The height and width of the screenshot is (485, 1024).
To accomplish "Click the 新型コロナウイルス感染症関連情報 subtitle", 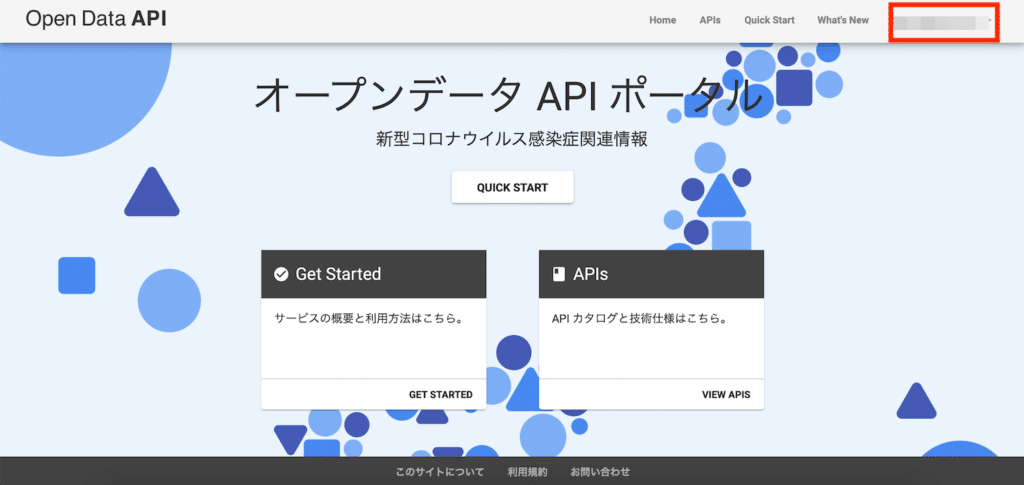I will point(512,140).
